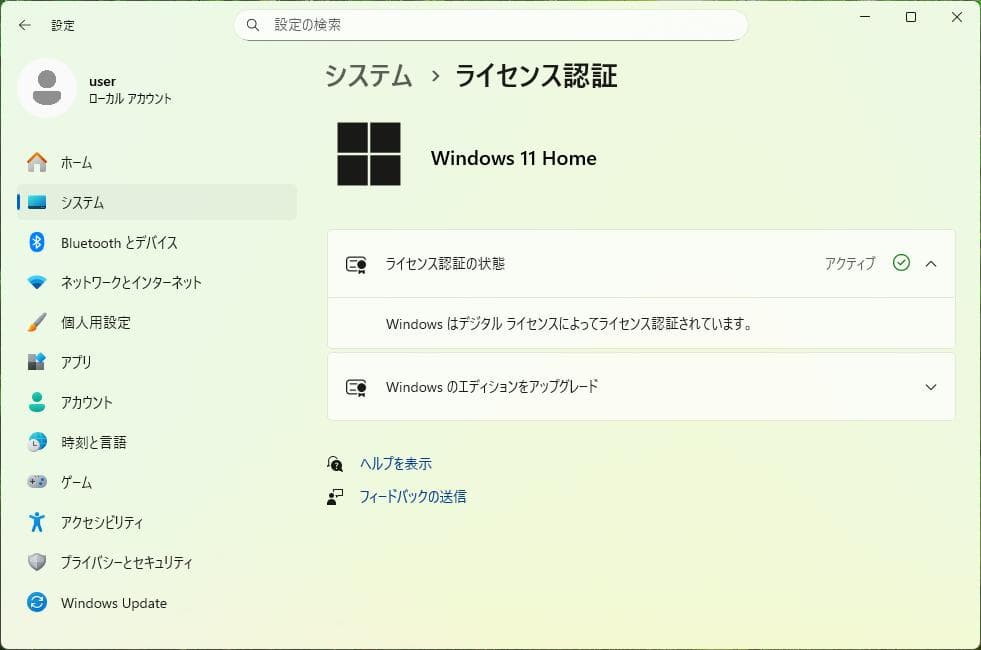The image size is (981, 650).
Task: Click the システム monitor icon
Action: [37, 202]
